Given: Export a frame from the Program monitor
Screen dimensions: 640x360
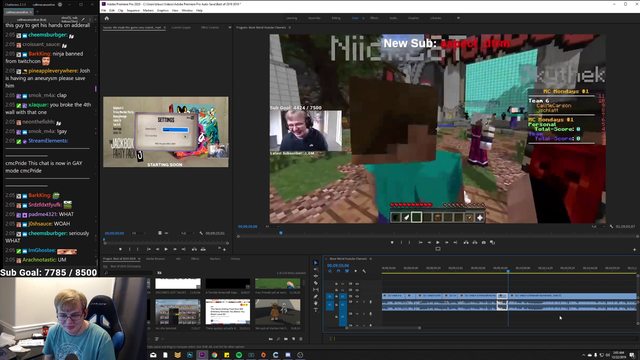Looking at the screenshot, I should tap(484, 242).
